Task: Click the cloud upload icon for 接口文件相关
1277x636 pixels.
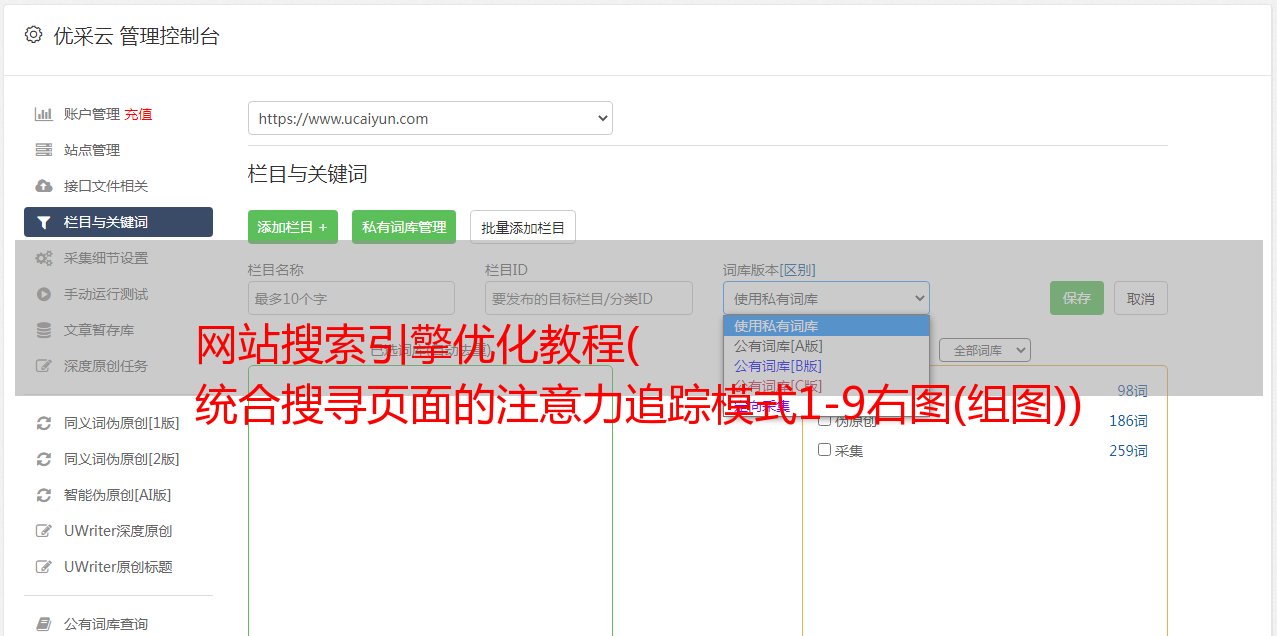Action: coord(44,186)
